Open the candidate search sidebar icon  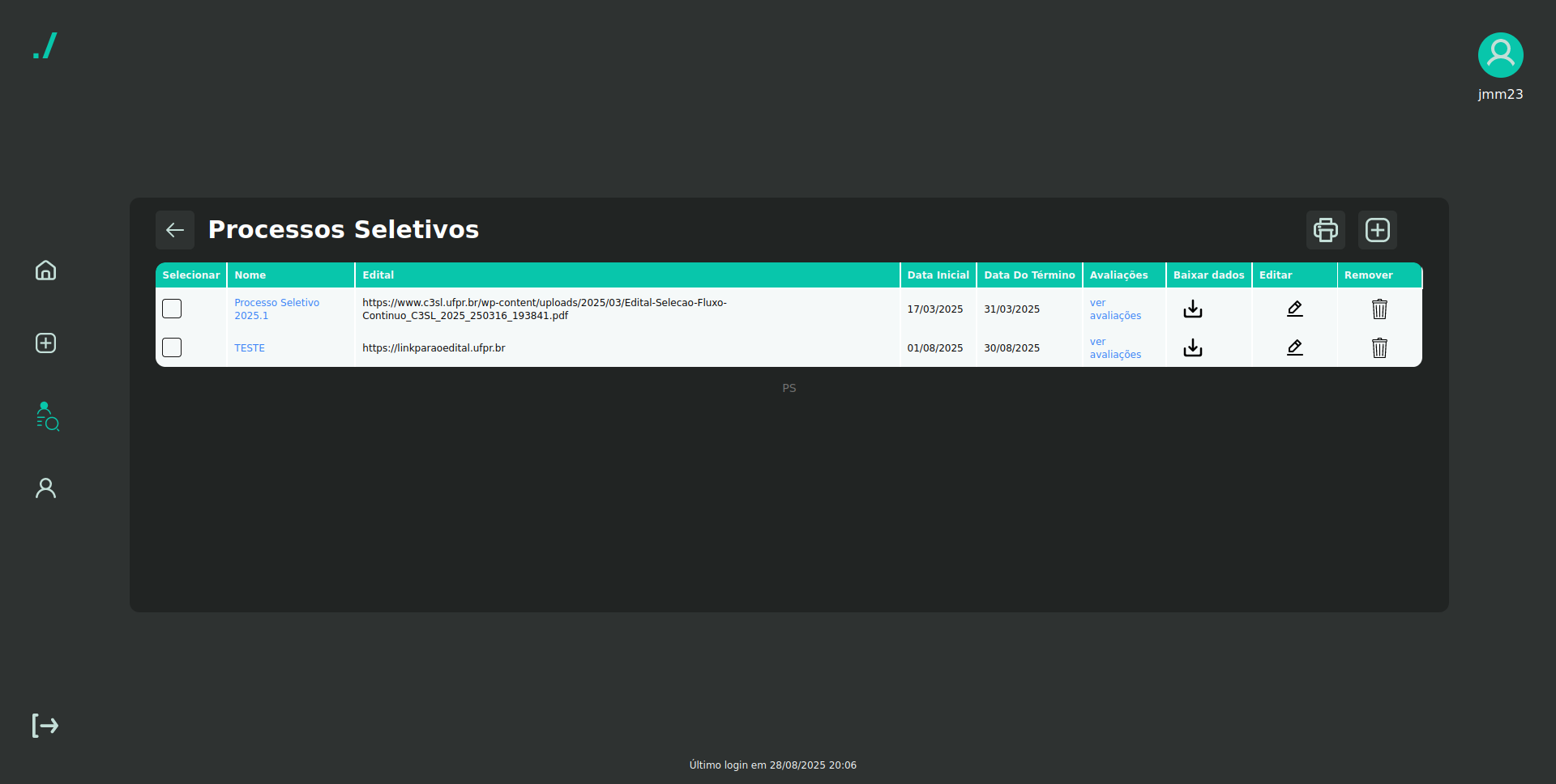47,416
